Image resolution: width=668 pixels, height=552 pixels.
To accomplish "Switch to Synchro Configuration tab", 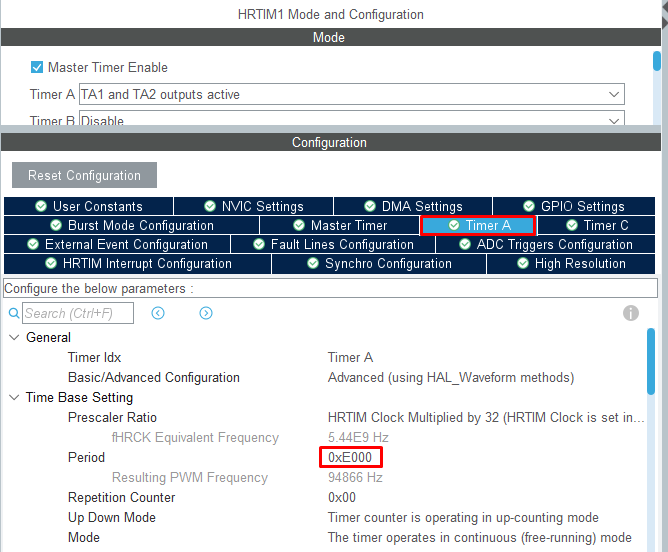I will [x=379, y=264].
